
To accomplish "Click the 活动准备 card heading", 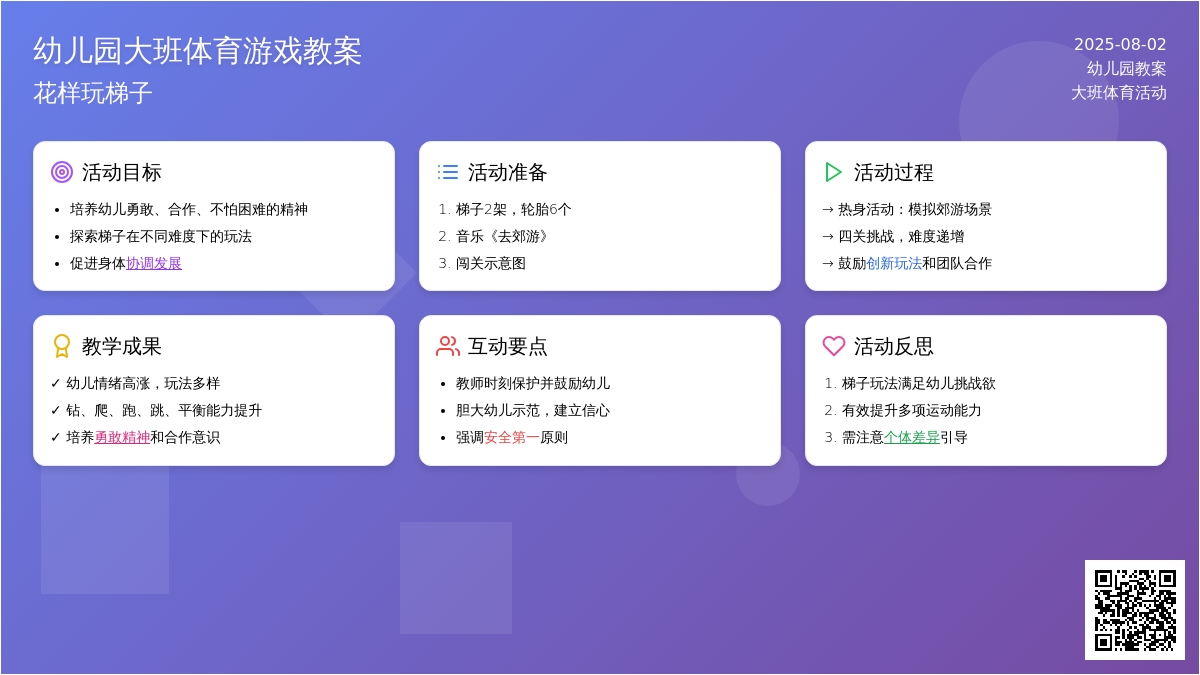I will tap(508, 172).
